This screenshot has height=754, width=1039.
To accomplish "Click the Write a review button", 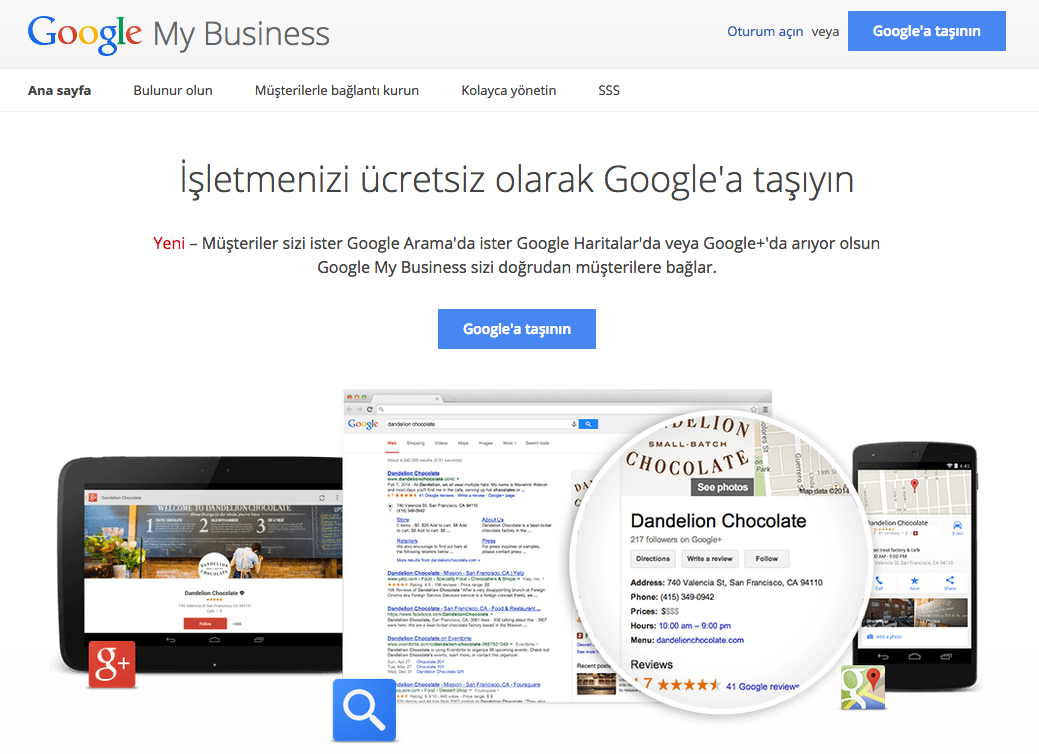I will point(709,558).
